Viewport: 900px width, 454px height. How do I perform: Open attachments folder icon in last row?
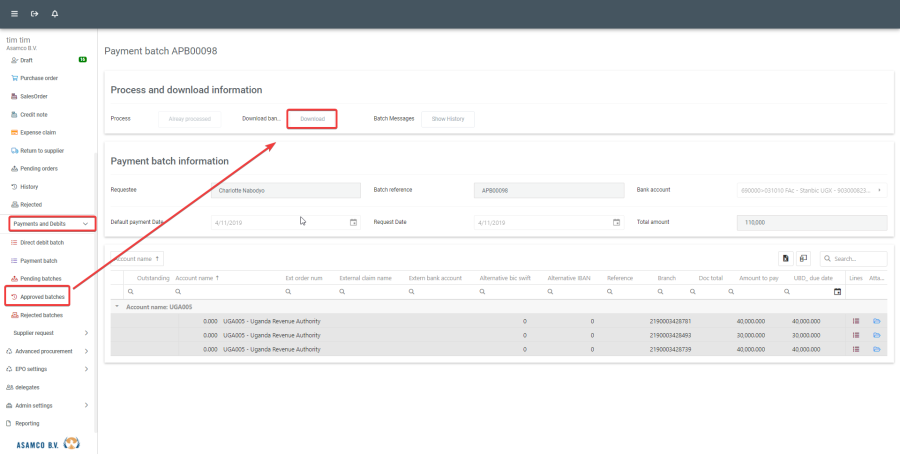[877, 349]
